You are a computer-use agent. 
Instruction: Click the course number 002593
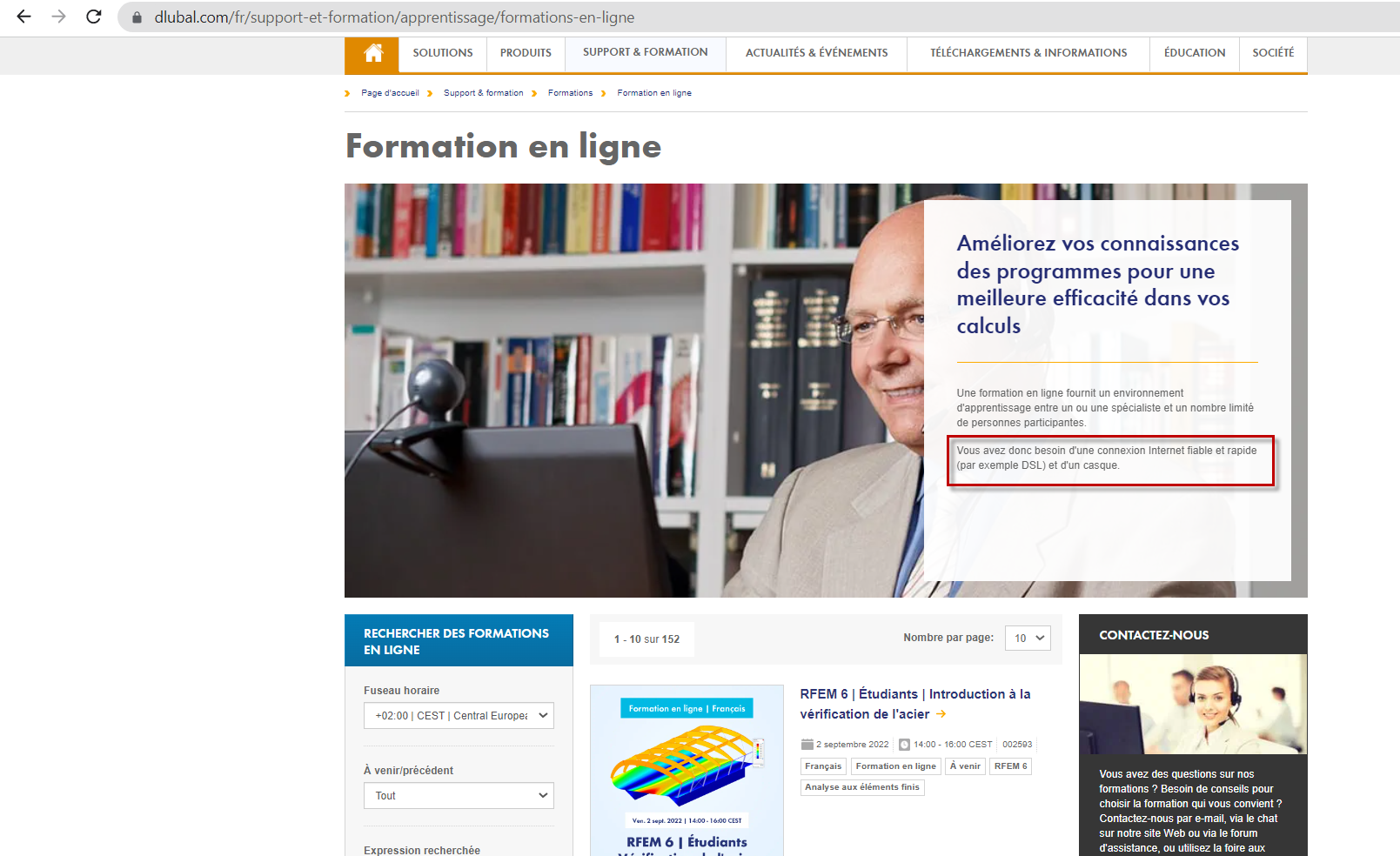[1017, 745]
